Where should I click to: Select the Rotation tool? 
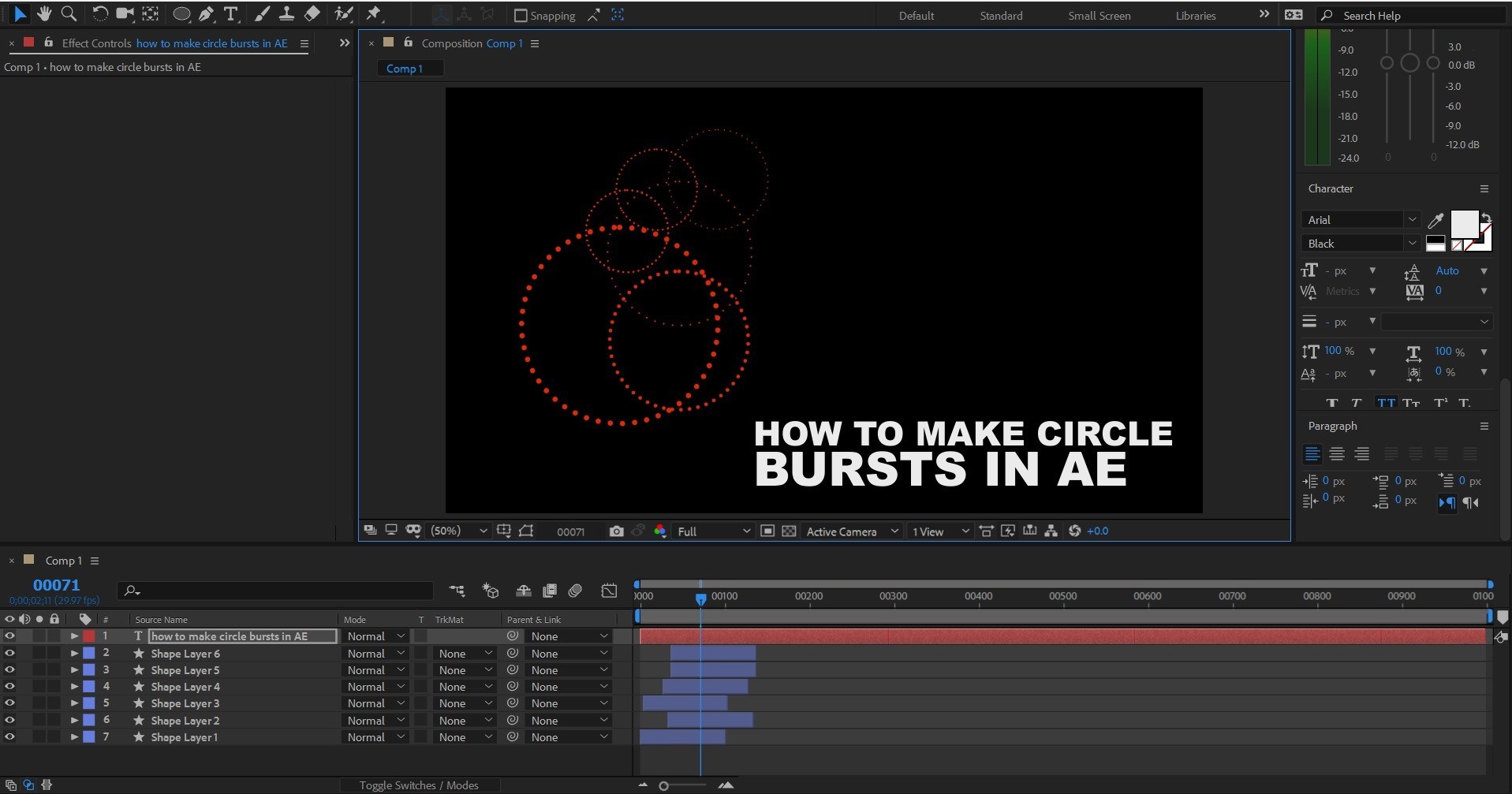point(99,13)
